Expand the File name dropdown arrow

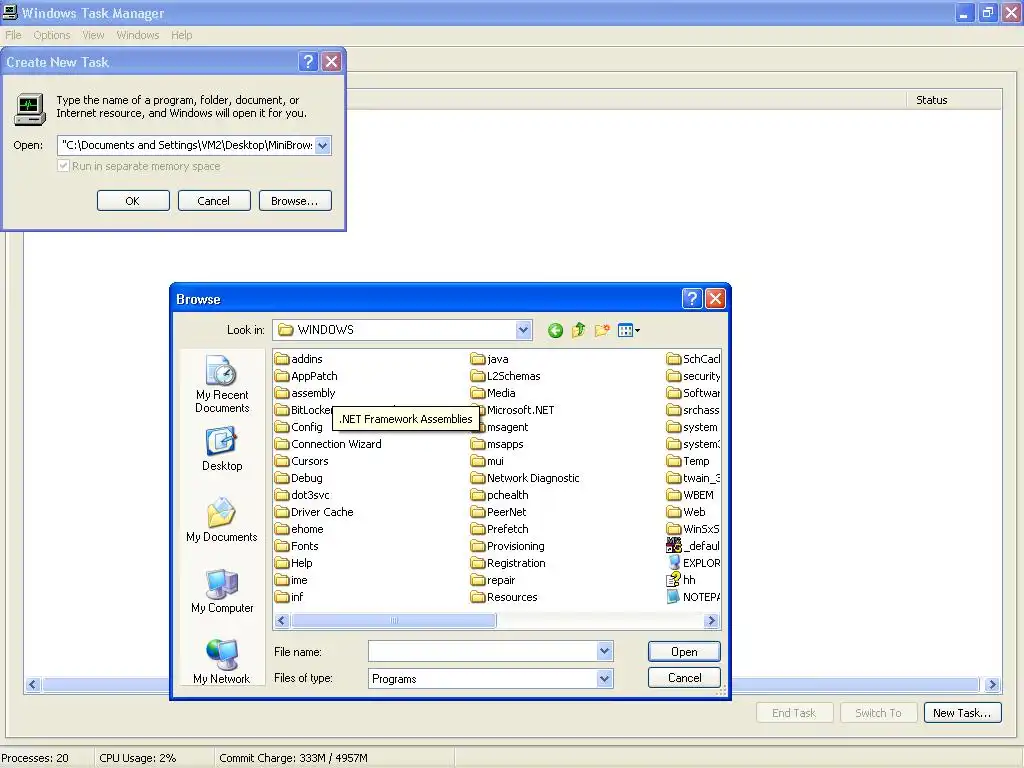click(605, 651)
